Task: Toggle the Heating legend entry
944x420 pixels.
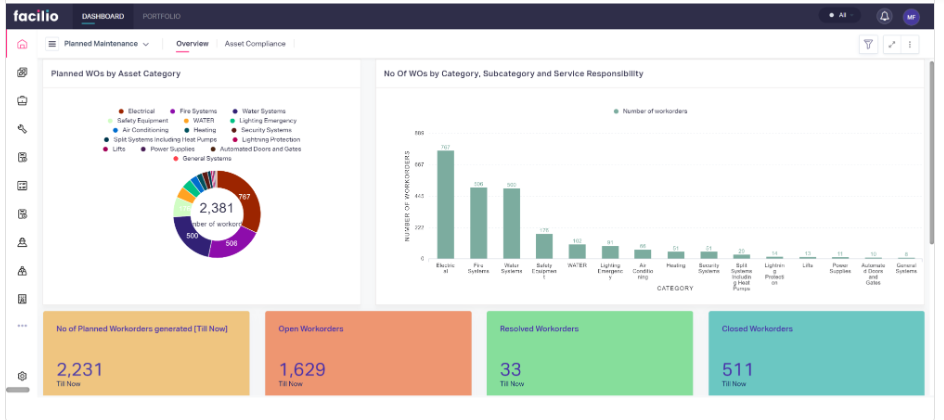Action: (200, 129)
